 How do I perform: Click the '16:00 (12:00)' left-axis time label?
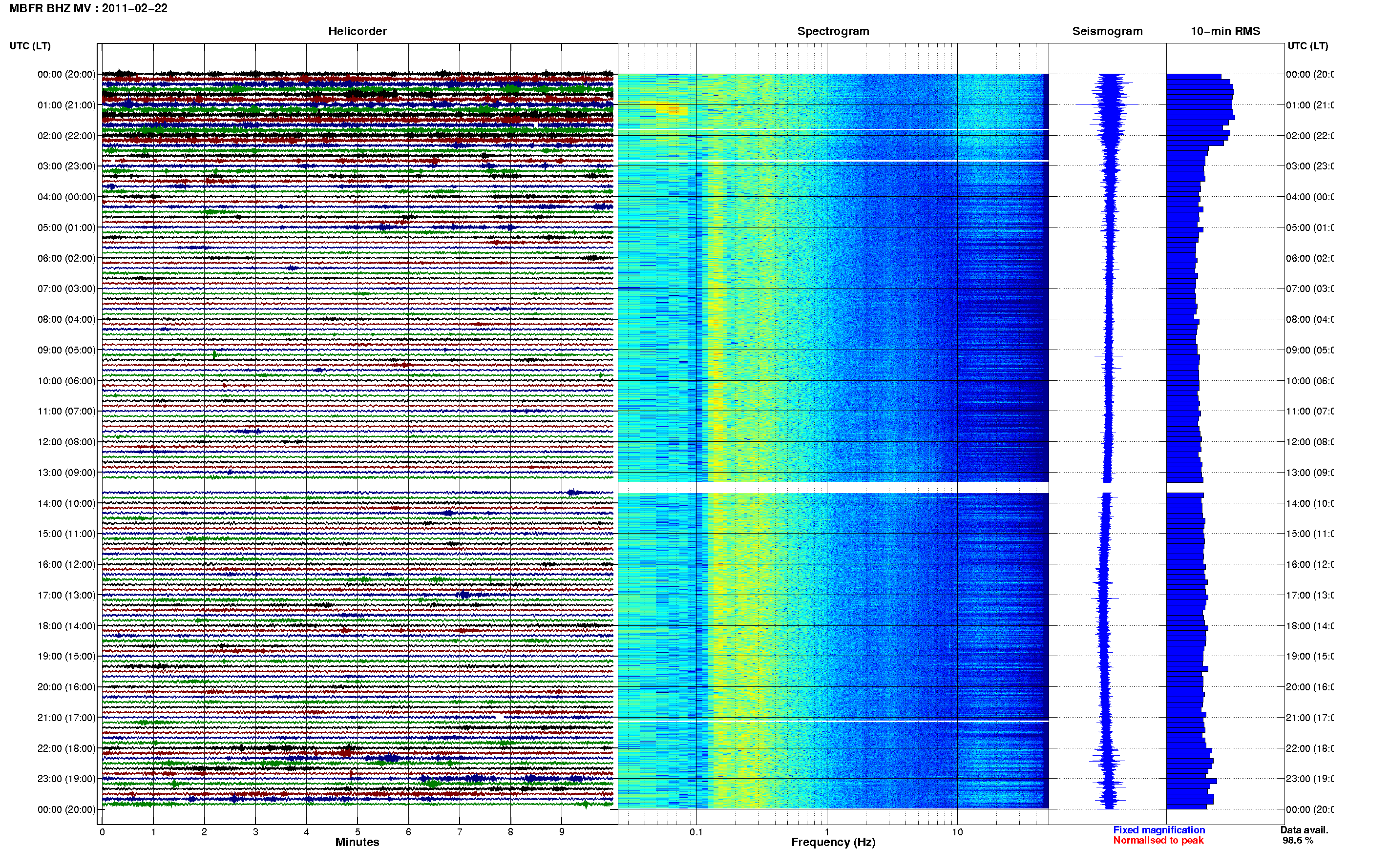coord(66,564)
